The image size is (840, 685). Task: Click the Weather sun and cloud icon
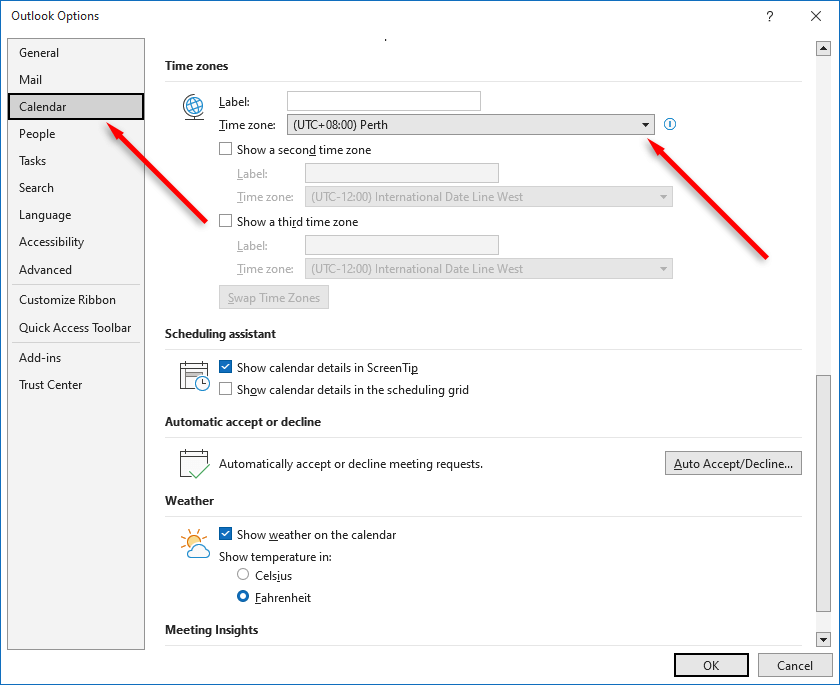193,543
